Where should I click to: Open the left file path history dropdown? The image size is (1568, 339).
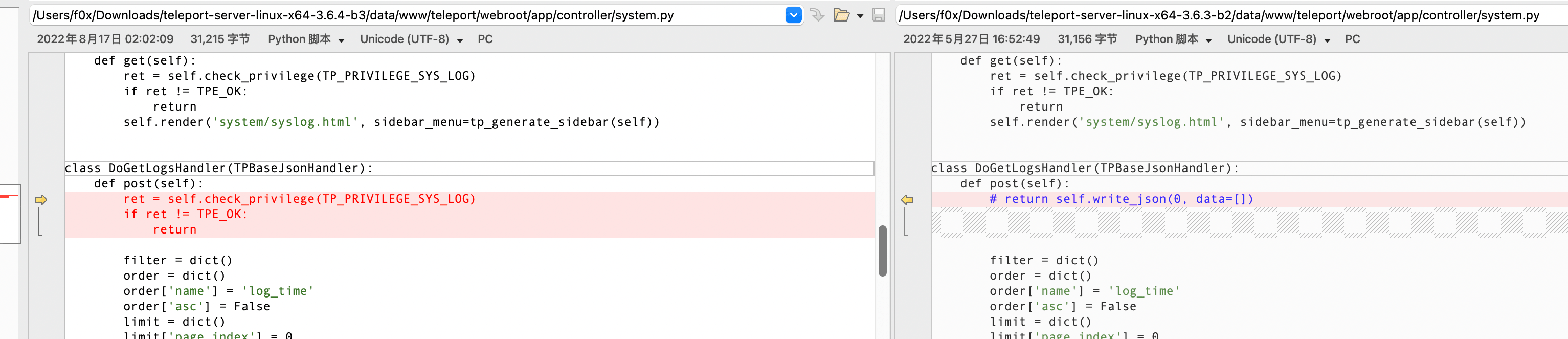point(793,15)
